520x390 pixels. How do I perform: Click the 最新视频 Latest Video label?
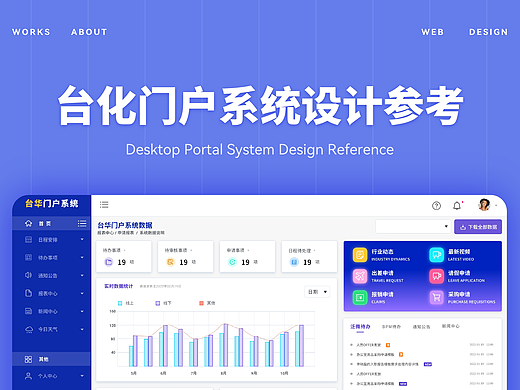461,255
